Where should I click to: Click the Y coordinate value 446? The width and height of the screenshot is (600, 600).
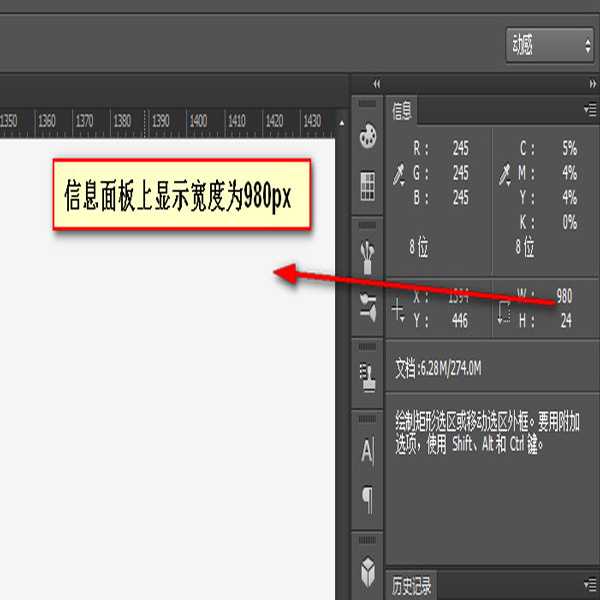coord(460,321)
